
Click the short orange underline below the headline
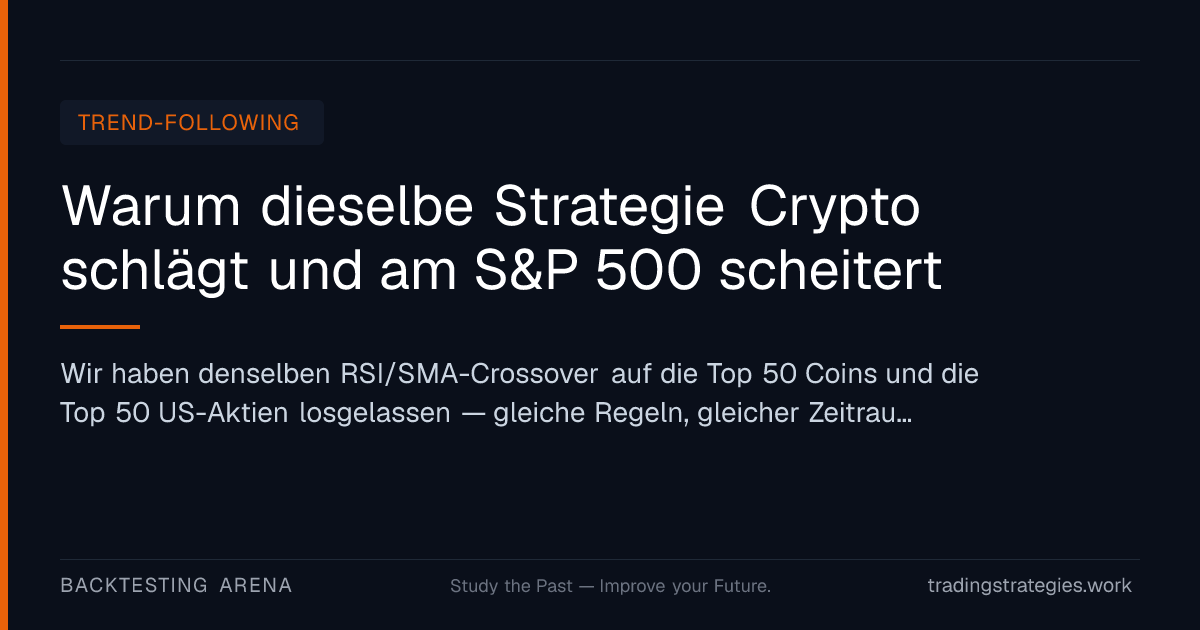pos(100,326)
